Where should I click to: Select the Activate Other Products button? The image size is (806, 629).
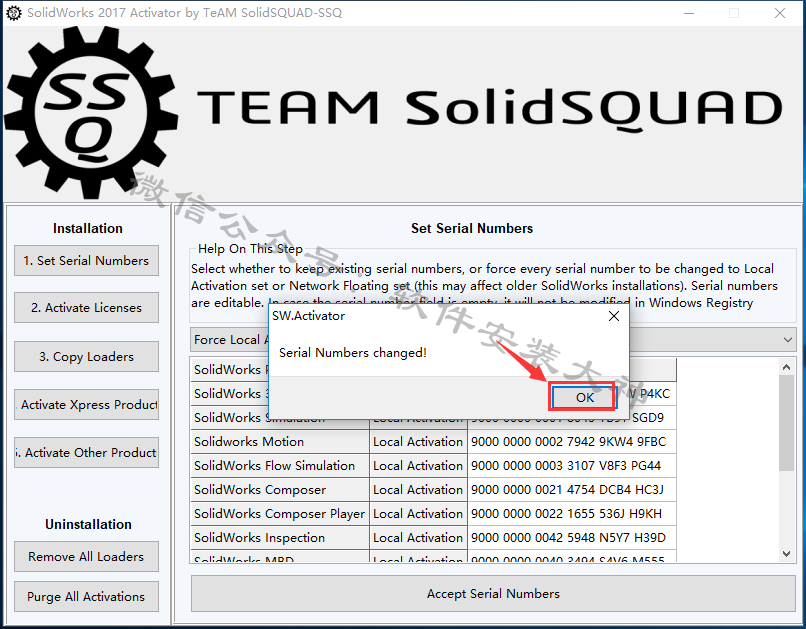[86, 453]
